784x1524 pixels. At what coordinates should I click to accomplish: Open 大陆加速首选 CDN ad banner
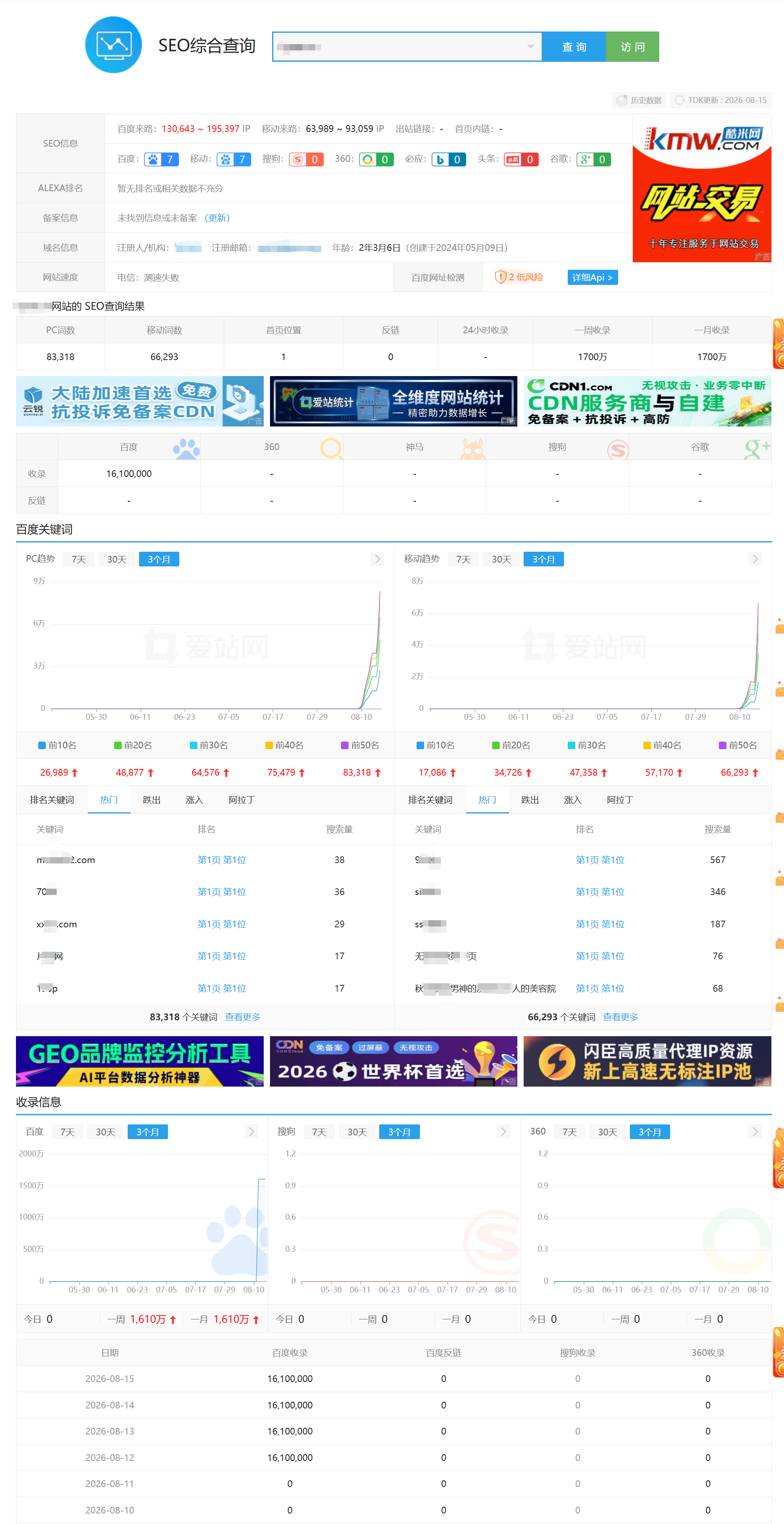click(139, 401)
